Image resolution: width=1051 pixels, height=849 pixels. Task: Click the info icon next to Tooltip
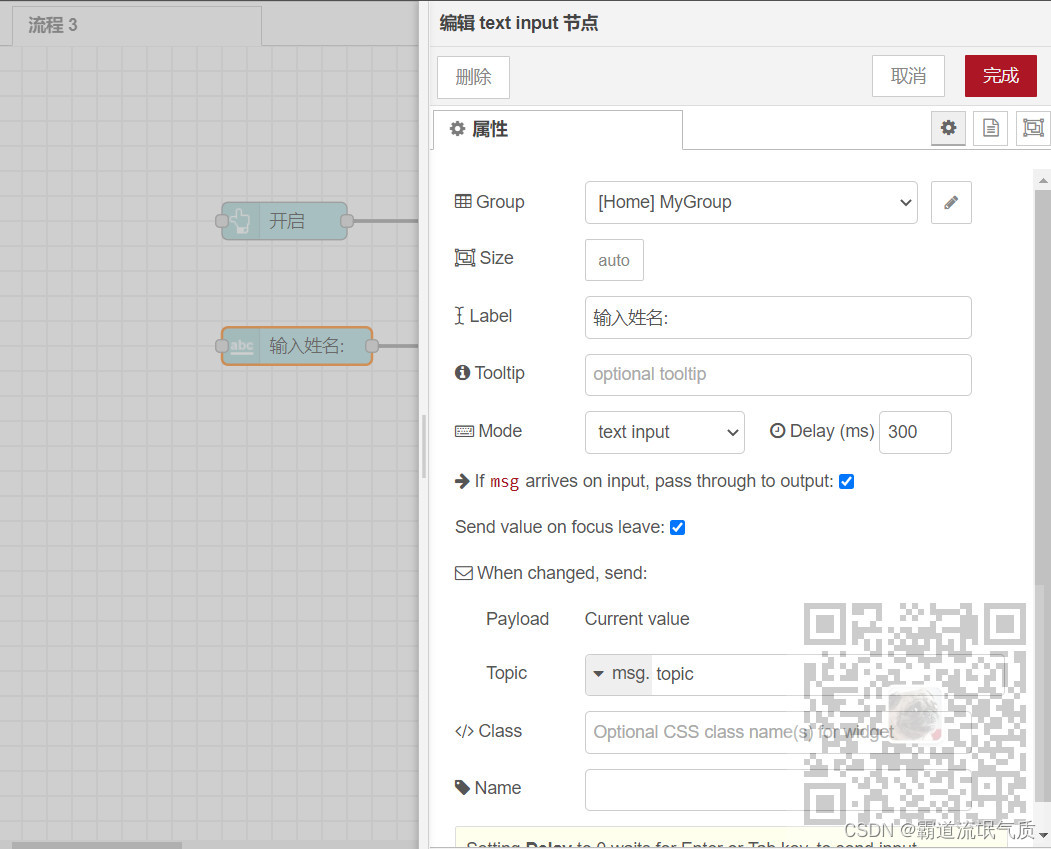461,373
